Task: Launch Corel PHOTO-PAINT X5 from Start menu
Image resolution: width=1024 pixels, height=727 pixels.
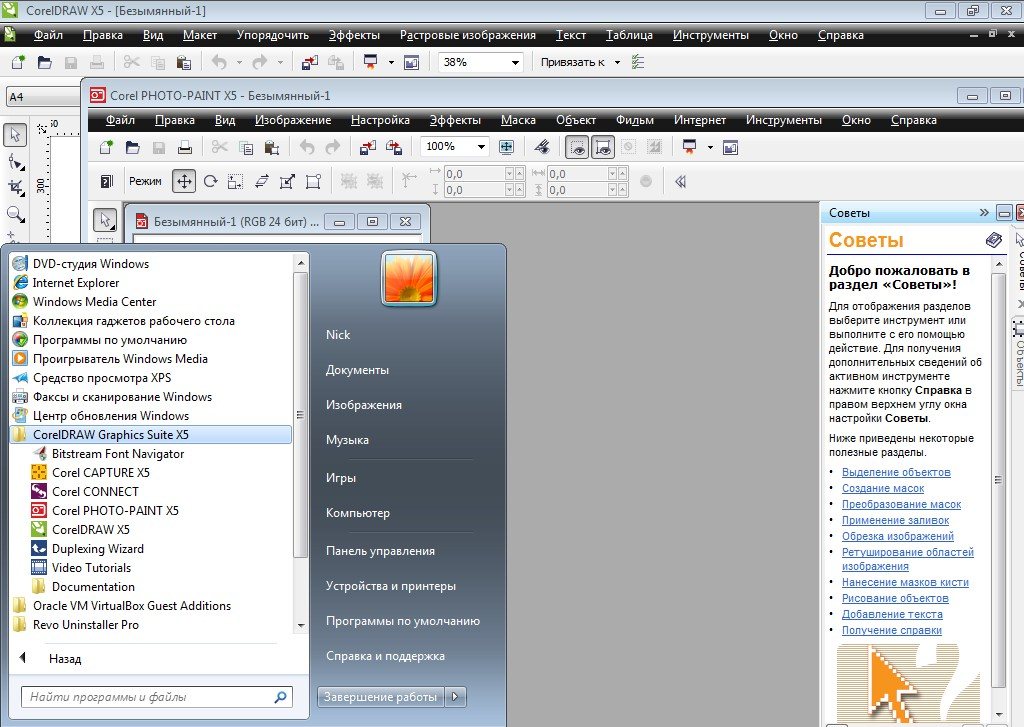Action: point(114,510)
